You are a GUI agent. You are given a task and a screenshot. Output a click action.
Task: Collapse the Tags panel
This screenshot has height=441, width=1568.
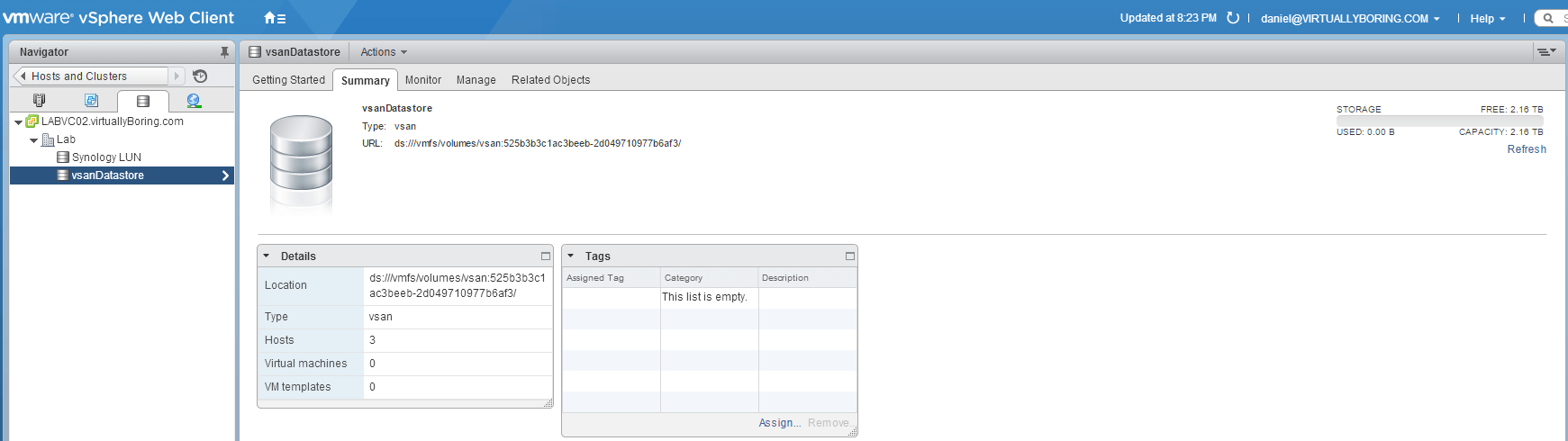tap(571, 256)
